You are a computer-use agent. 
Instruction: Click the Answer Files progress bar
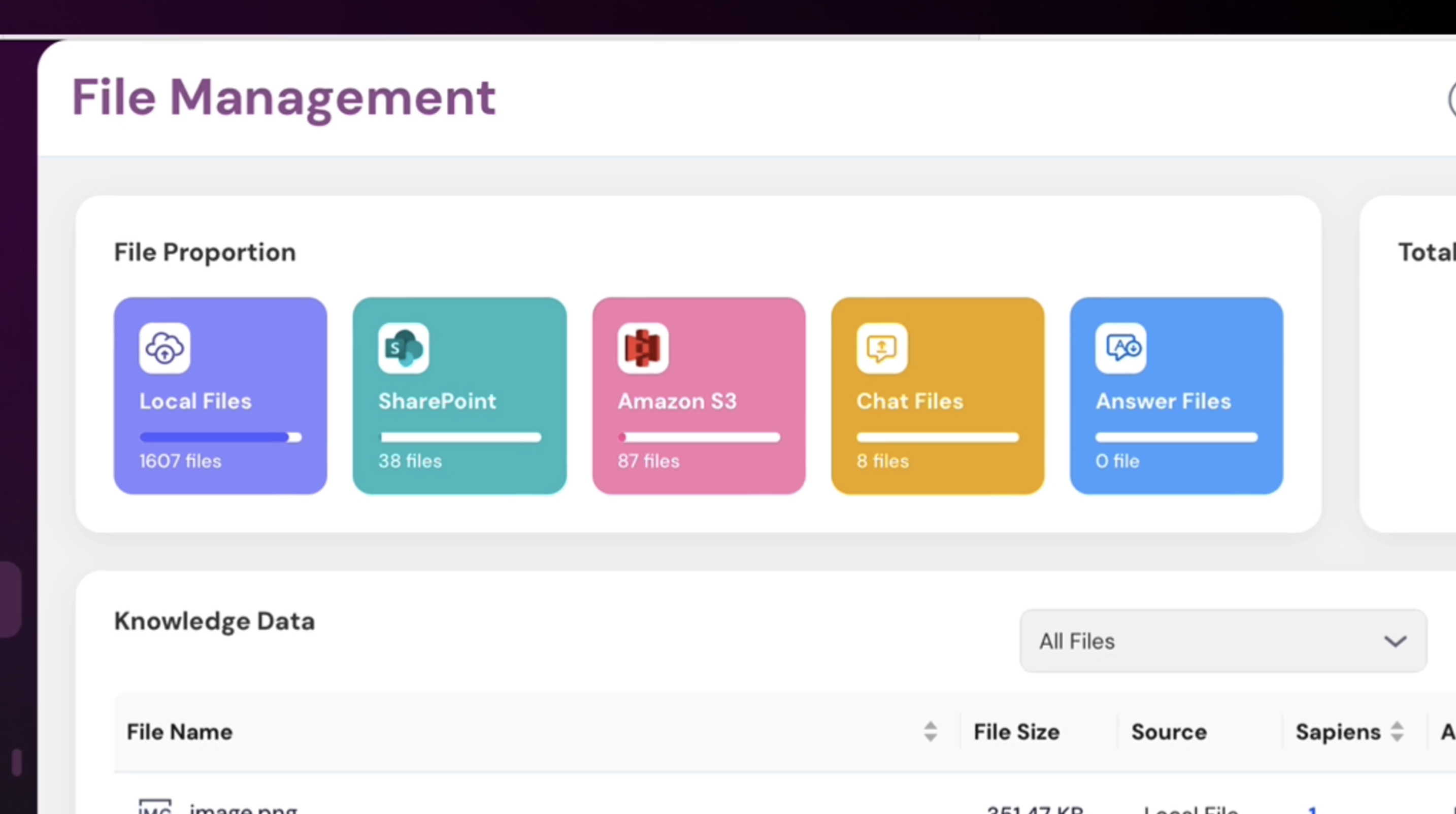(x=1177, y=437)
